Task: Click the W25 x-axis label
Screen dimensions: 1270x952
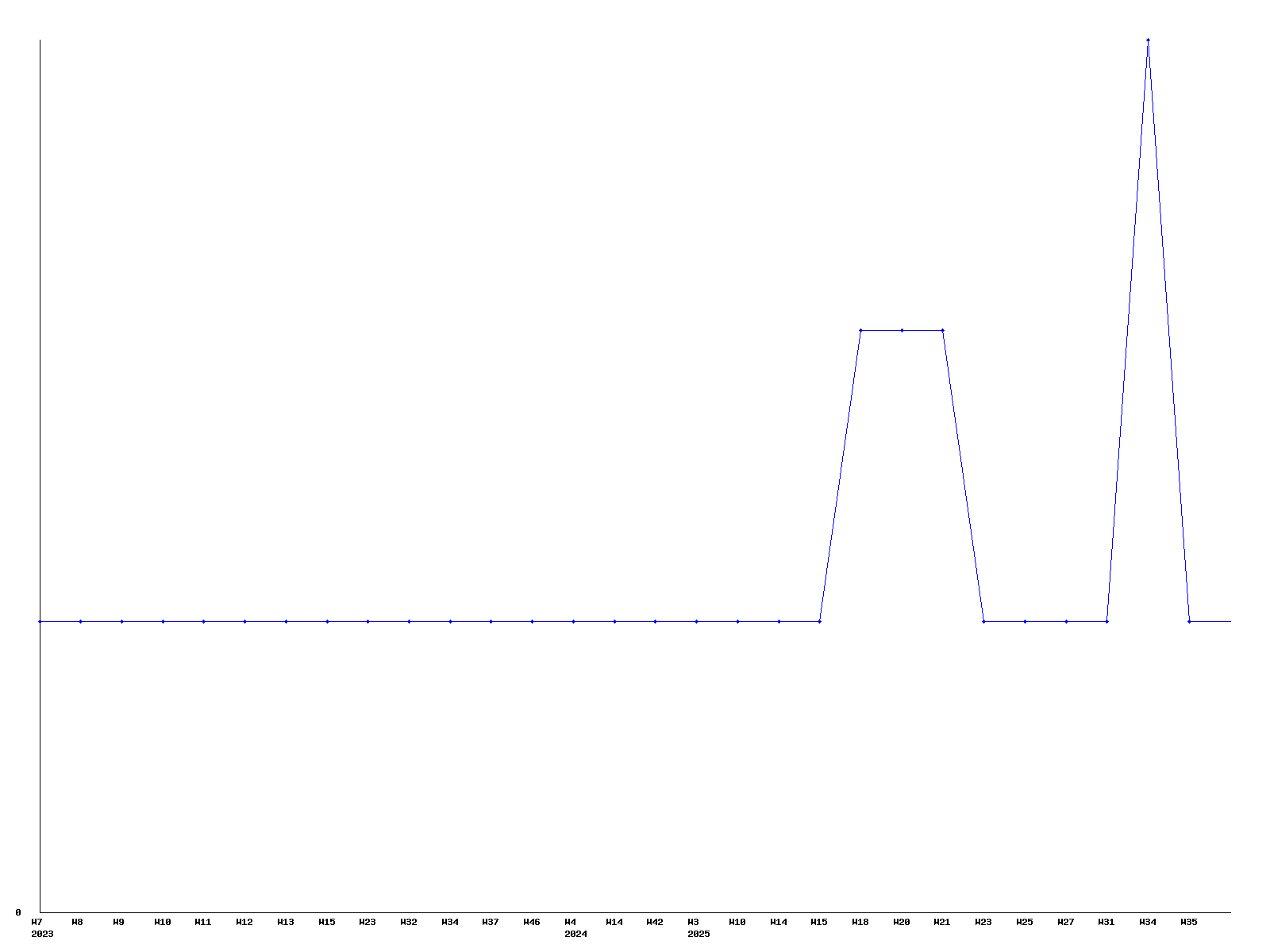Action: [1025, 922]
